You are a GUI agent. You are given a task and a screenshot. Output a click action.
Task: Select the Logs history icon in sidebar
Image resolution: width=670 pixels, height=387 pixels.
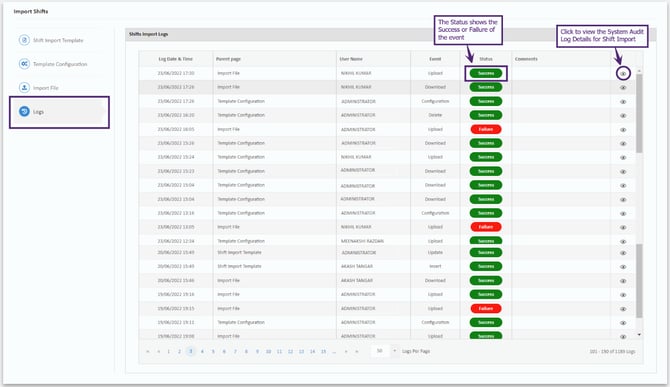point(24,111)
